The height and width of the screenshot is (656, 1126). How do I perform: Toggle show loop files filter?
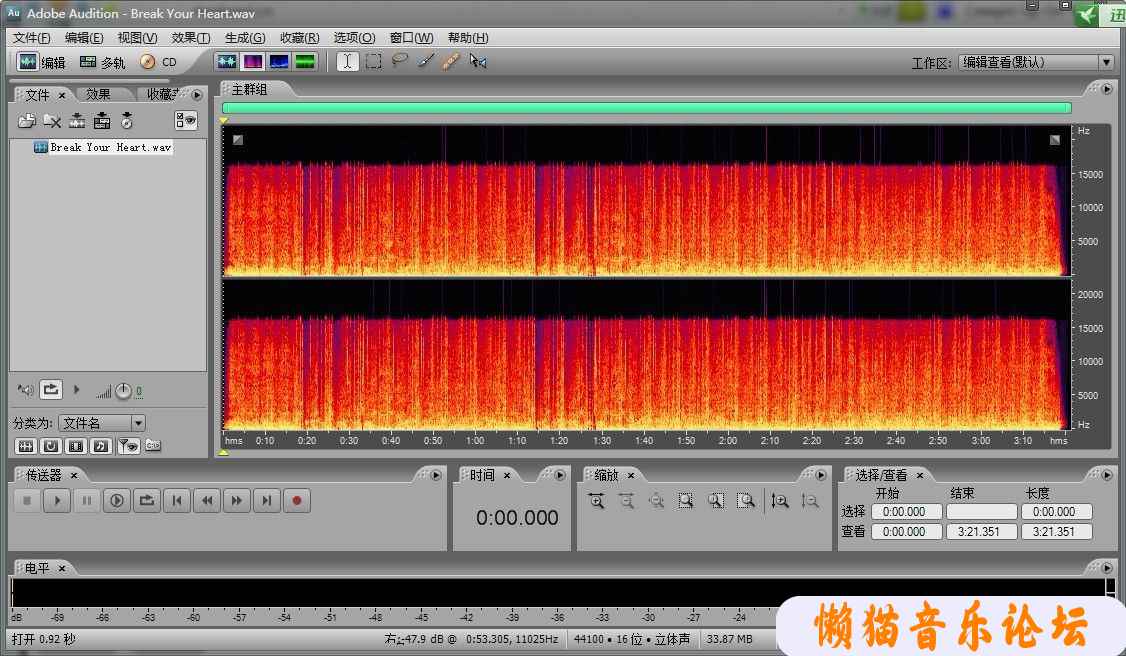[x=51, y=446]
